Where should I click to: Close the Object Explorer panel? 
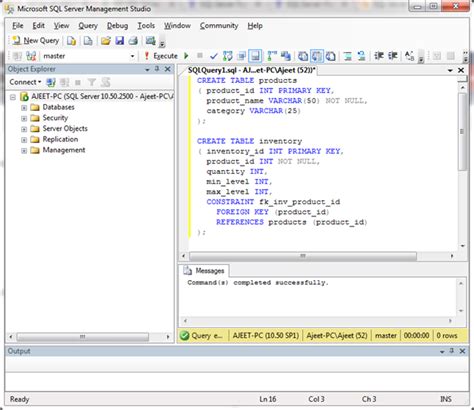coord(168,69)
